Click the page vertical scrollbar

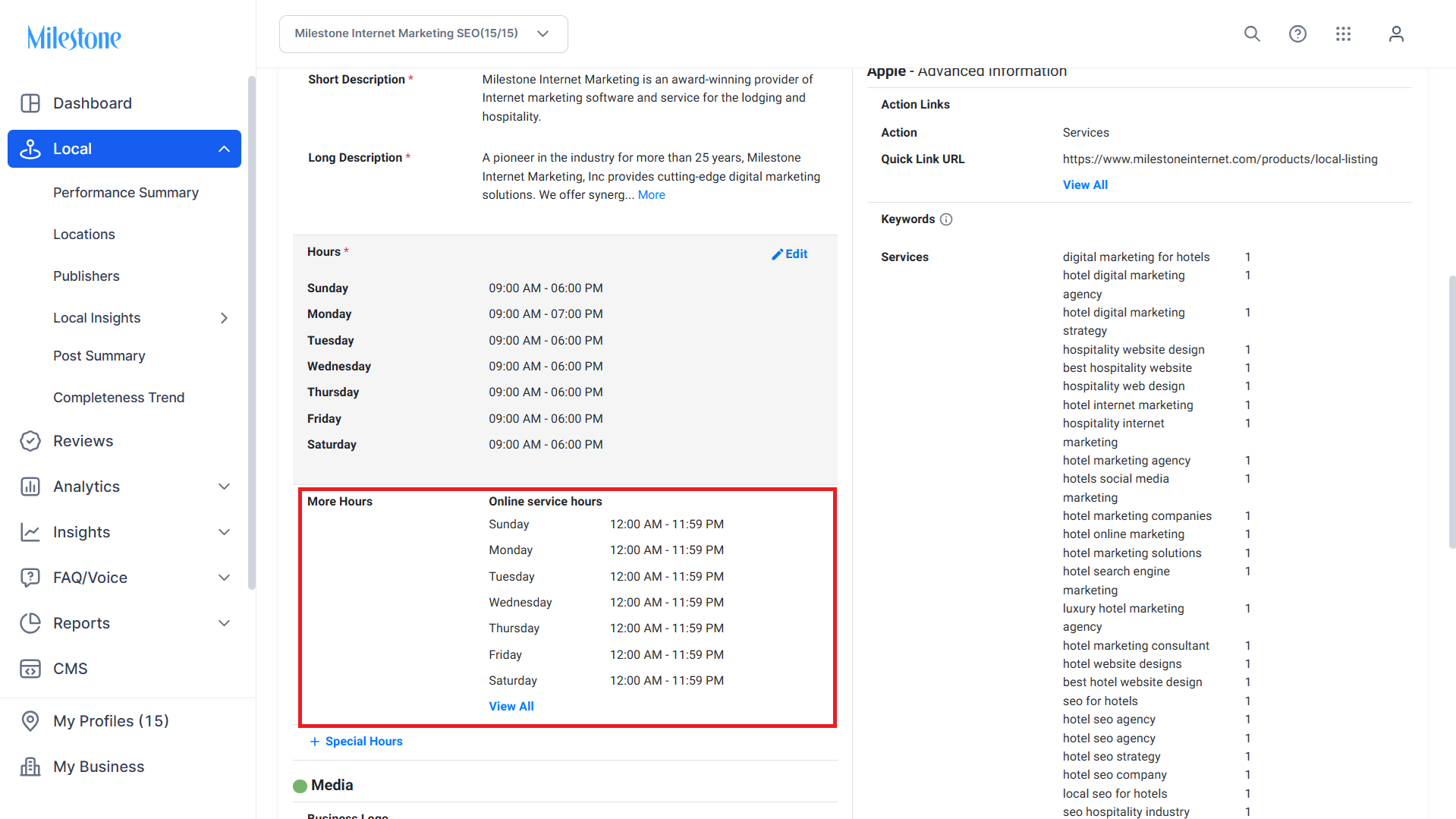point(1452,411)
